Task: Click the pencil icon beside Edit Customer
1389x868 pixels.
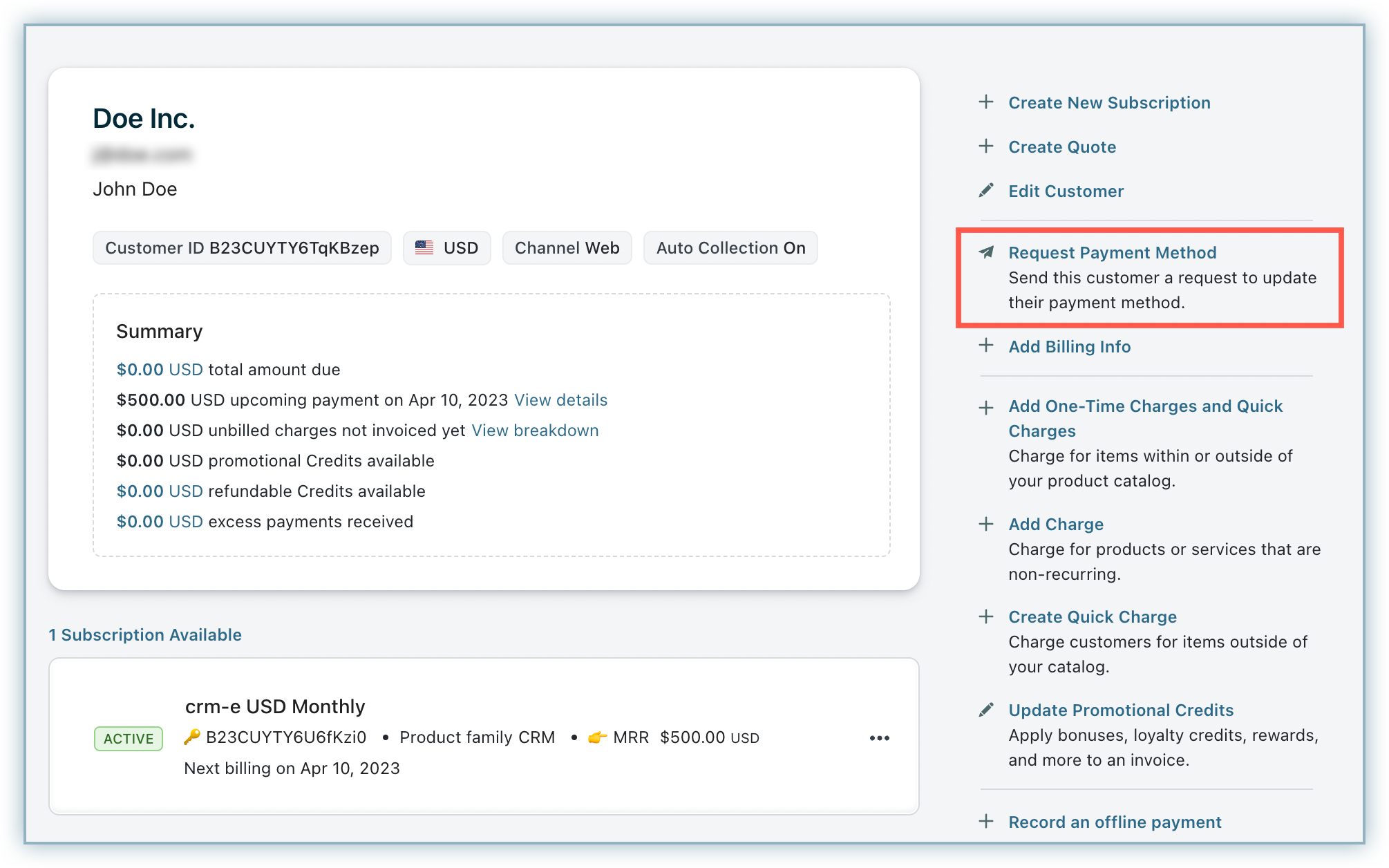Action: (986, 191)
